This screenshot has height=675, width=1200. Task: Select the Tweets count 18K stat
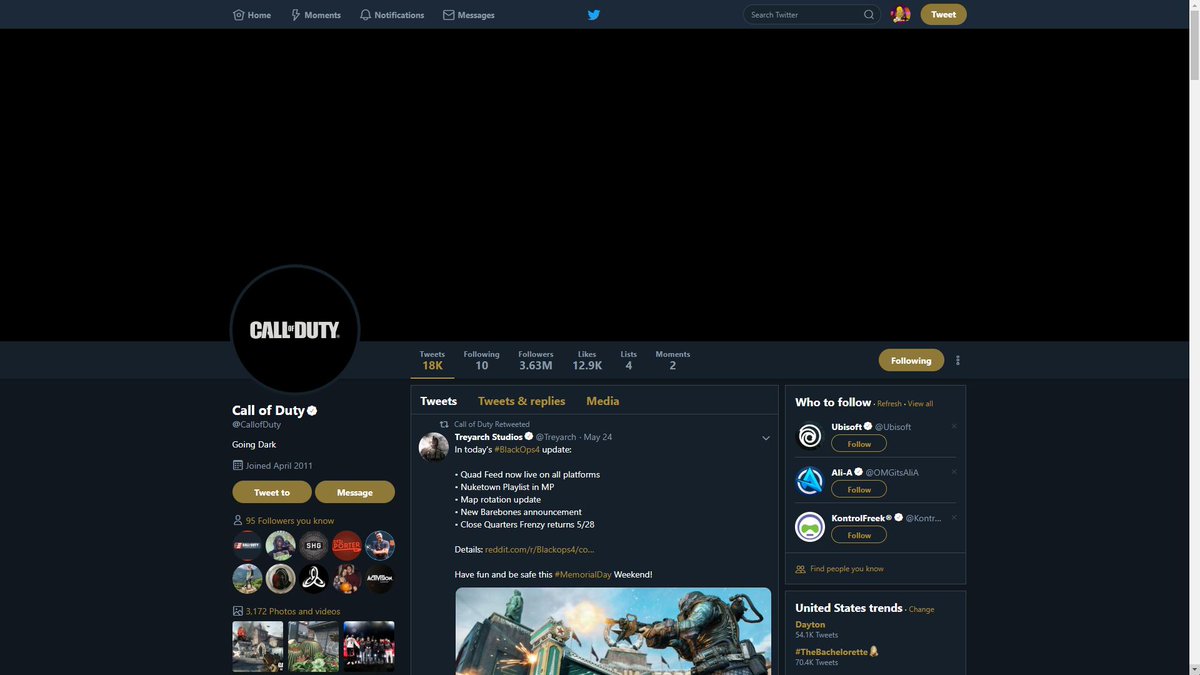click(x=432, y=361)
